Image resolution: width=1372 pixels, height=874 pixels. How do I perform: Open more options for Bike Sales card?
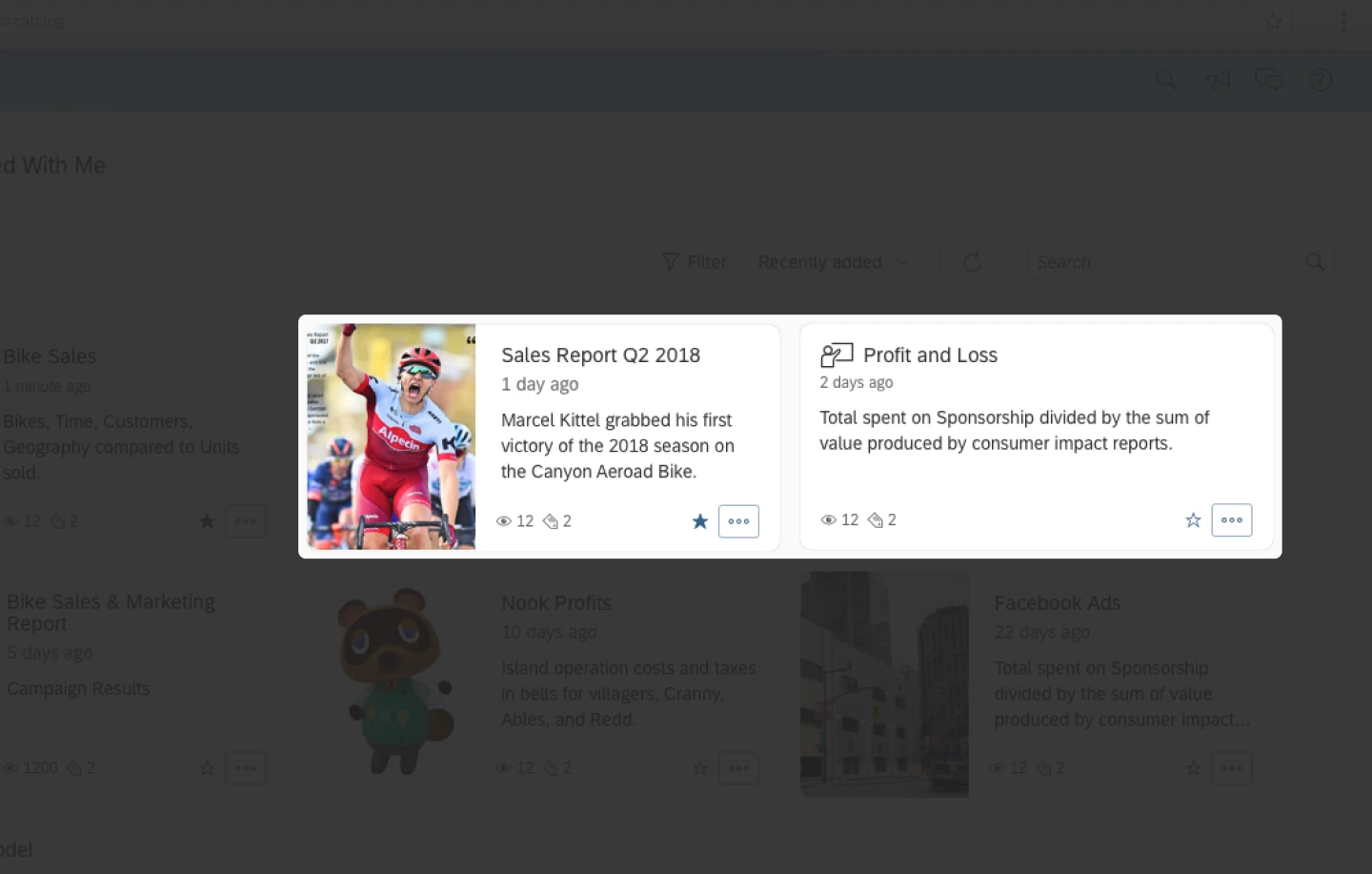tap(246, 521)
